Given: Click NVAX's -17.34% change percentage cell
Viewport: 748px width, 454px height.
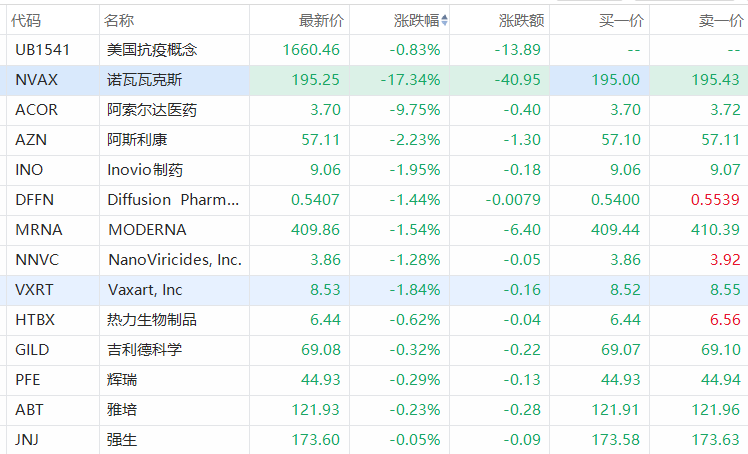Looking at the screenshot, I should [x=412, y=80].
